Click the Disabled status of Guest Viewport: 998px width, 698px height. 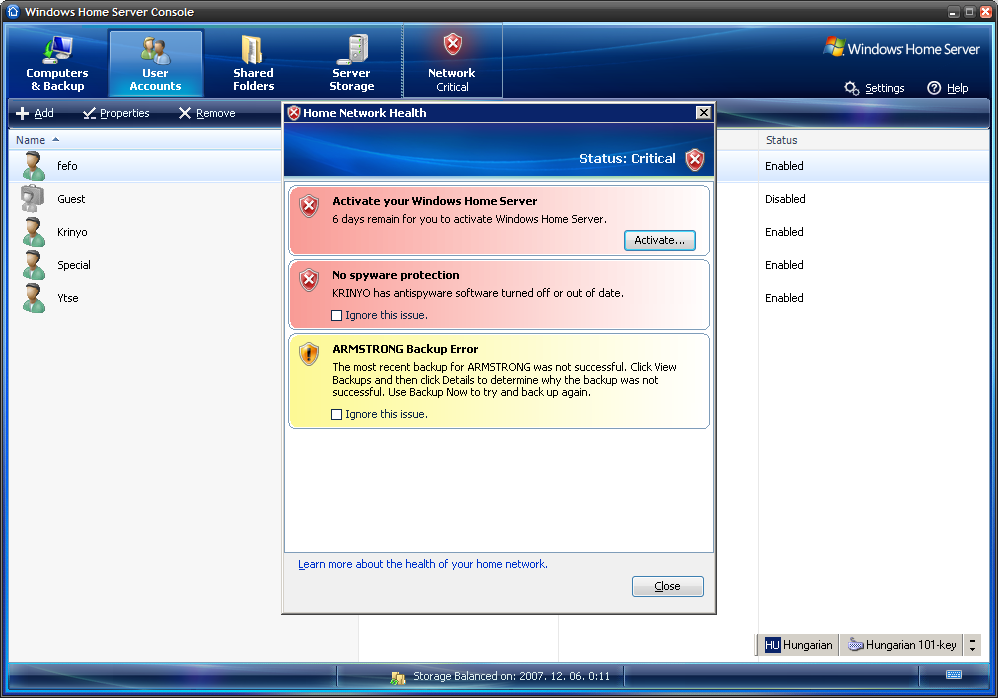click(x=785, y=199)
